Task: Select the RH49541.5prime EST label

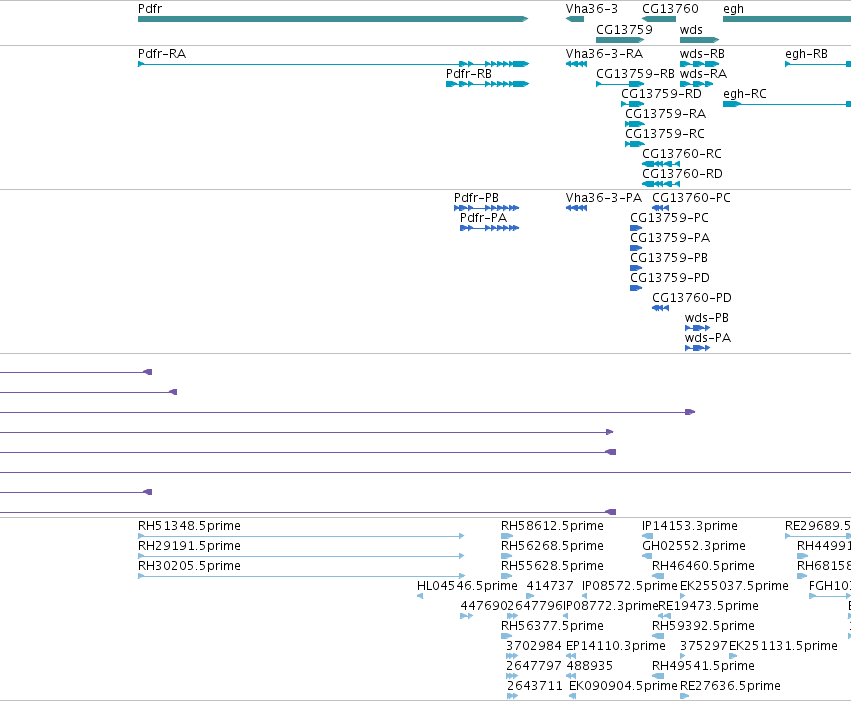Action: point(703,667)
